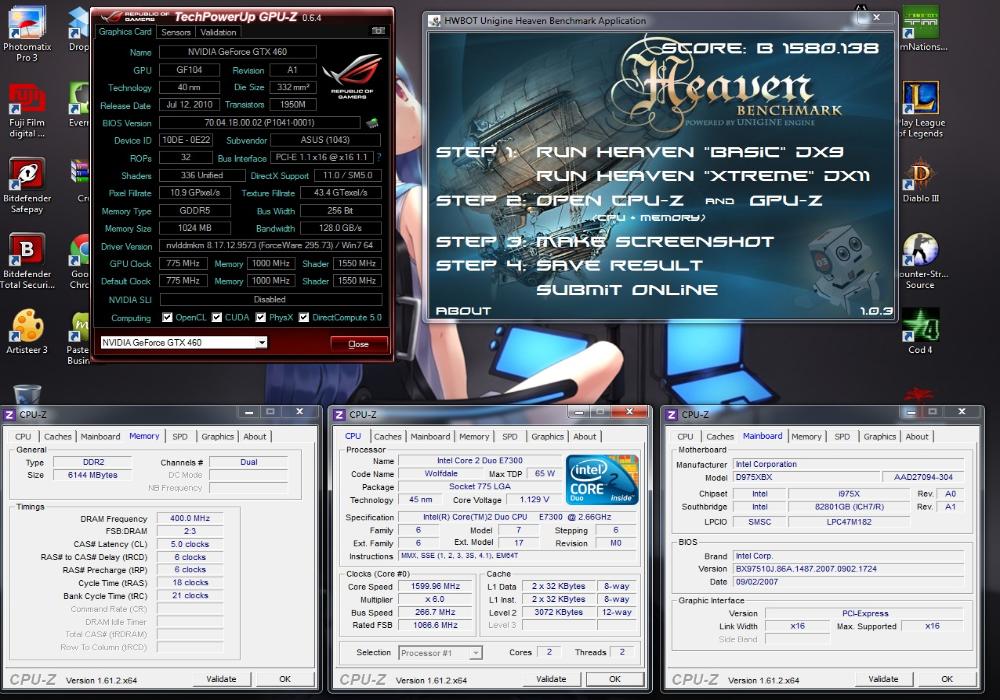Viewport: 1000px width, 700px height.
Task: Click Submit Online in Heaven app
Action: (627, 289)
